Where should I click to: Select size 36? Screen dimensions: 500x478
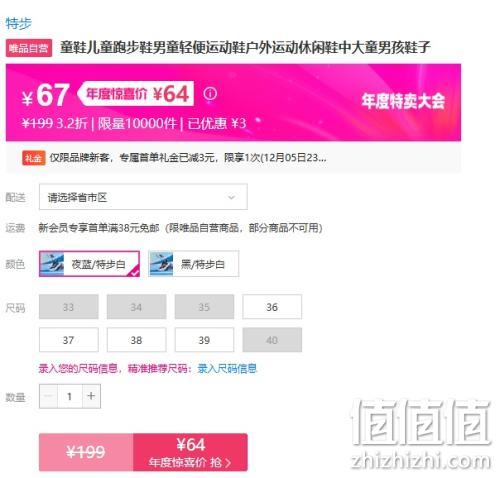point(272,307)
